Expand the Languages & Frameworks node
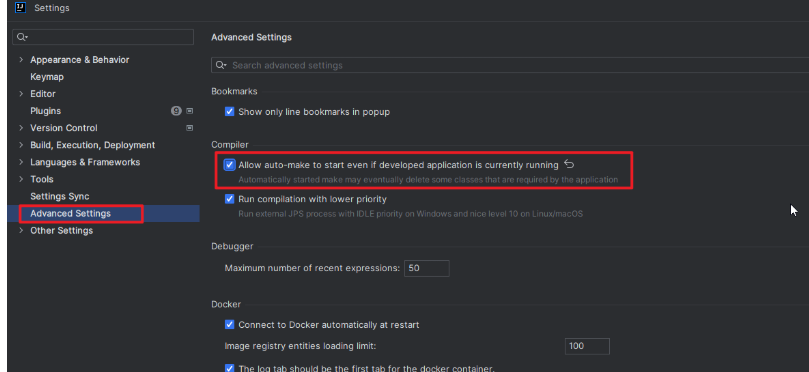 [21, 162]
